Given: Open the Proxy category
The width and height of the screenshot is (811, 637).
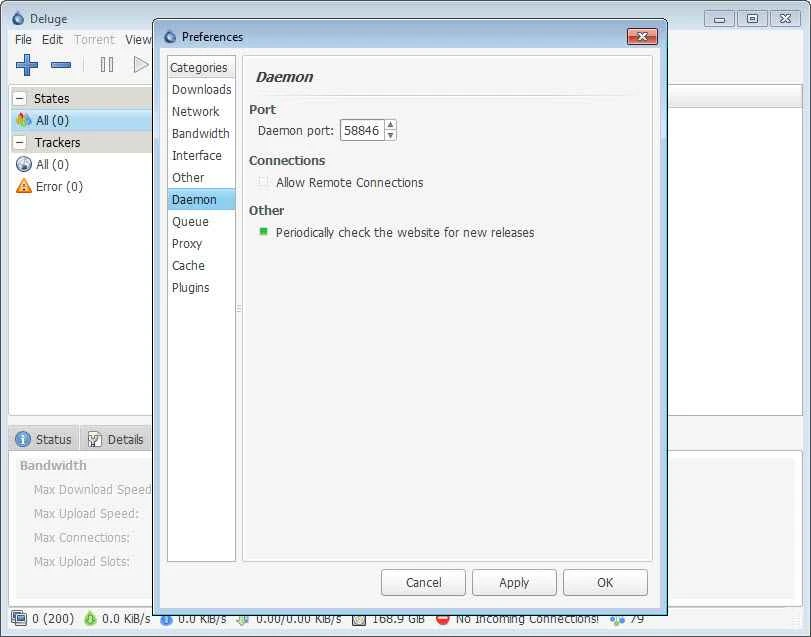Looking at the screenshot, I should point(201,244).
